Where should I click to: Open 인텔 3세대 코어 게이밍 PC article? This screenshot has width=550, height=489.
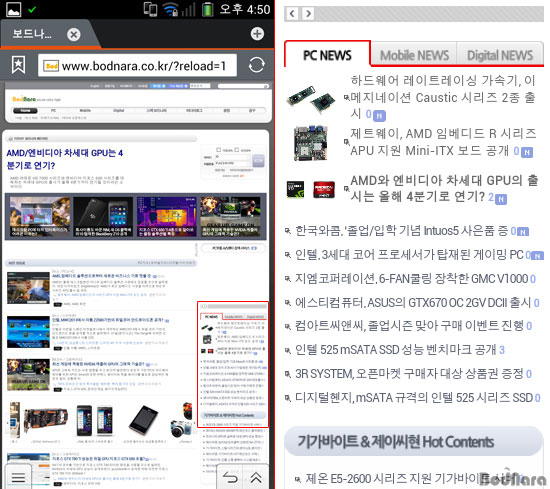[x=409, y=254]
